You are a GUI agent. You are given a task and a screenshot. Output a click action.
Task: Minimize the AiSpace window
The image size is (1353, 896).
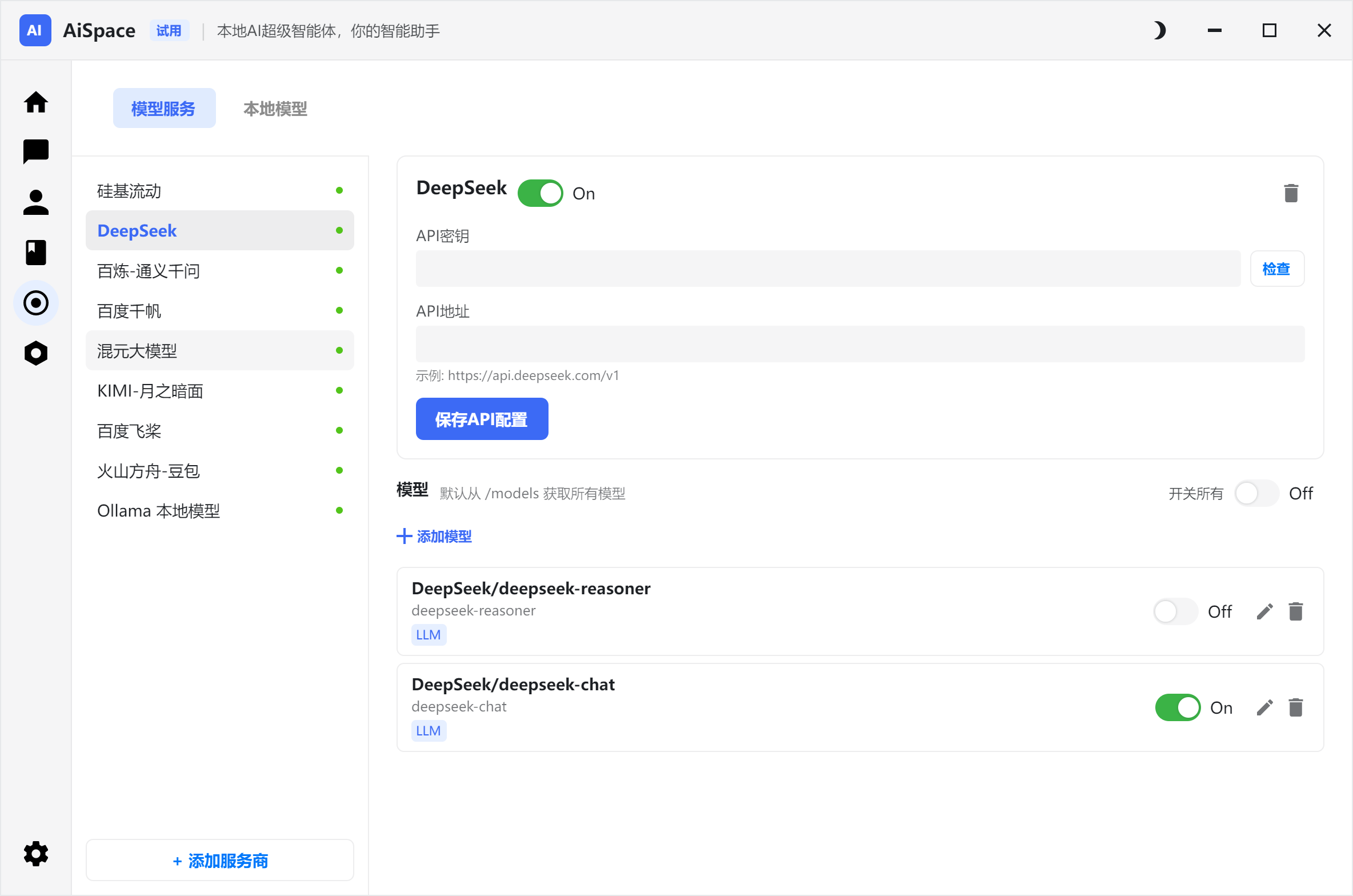pyautogui.click(x=1215, y=30)
